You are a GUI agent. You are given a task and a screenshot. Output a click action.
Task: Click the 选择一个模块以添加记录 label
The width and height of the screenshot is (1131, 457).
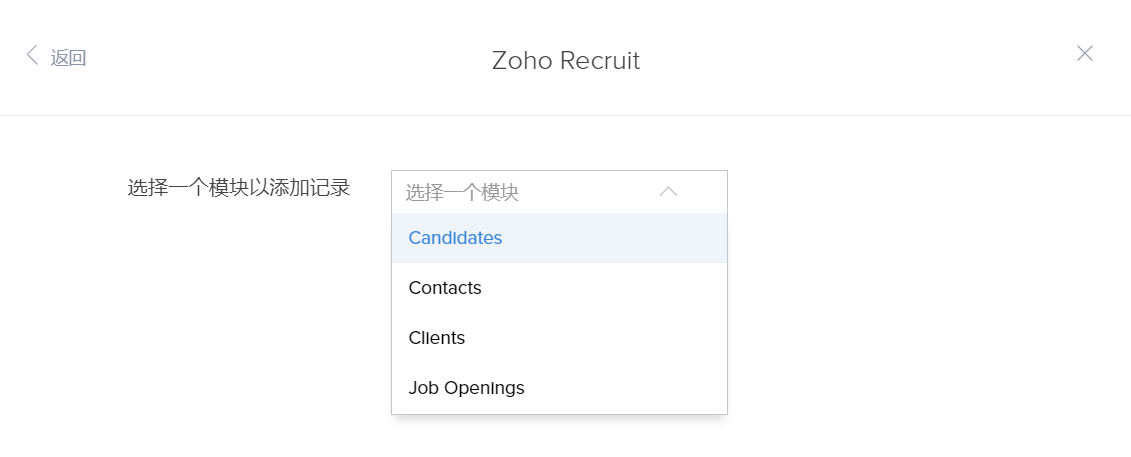point(239,187)
